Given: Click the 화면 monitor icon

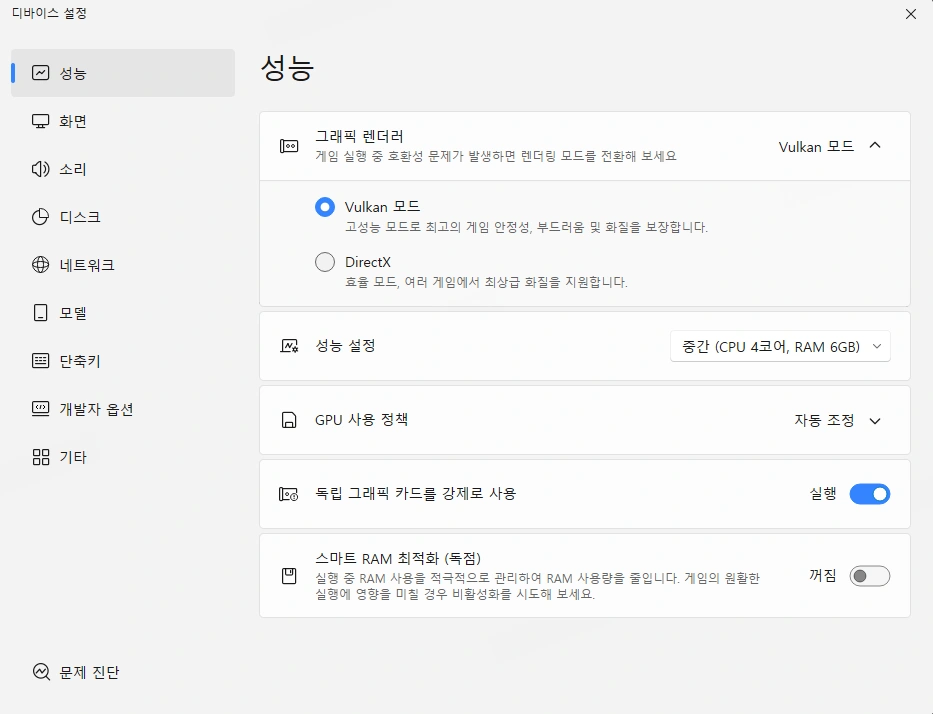Looking at the screenshot, I should pos(40,121).
